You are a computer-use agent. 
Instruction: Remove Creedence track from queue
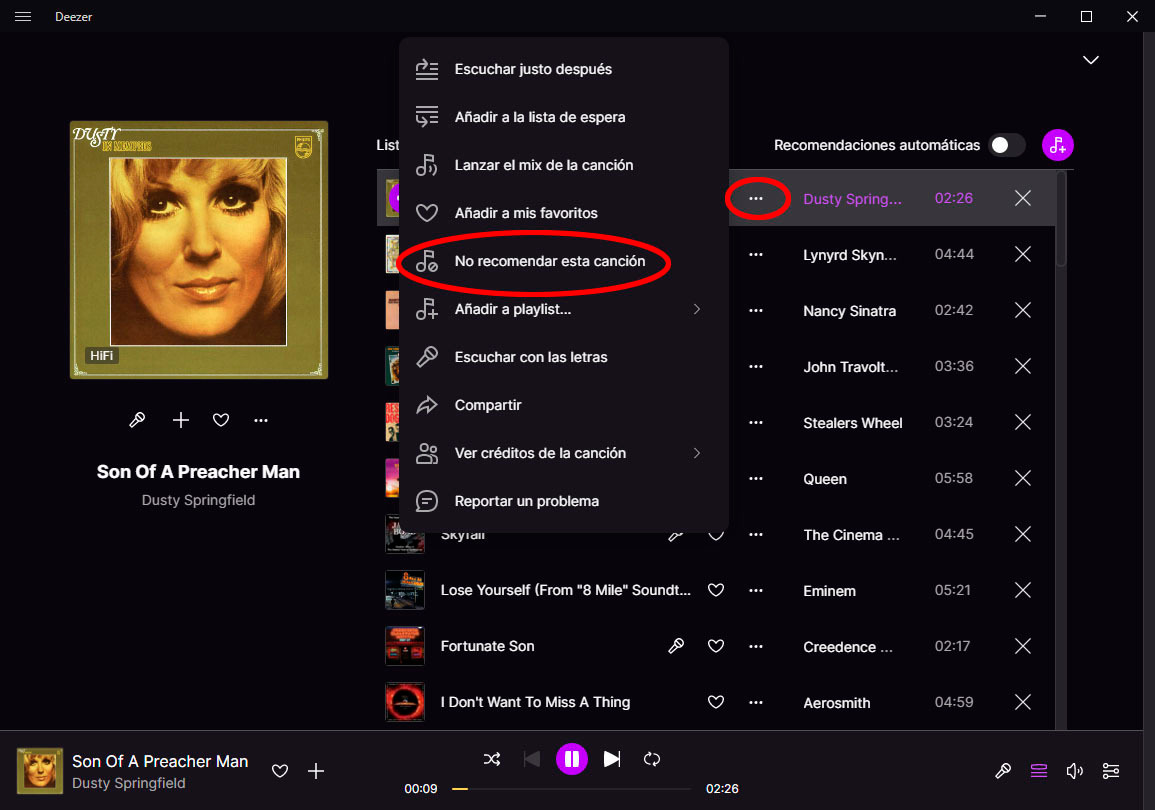1022,646
